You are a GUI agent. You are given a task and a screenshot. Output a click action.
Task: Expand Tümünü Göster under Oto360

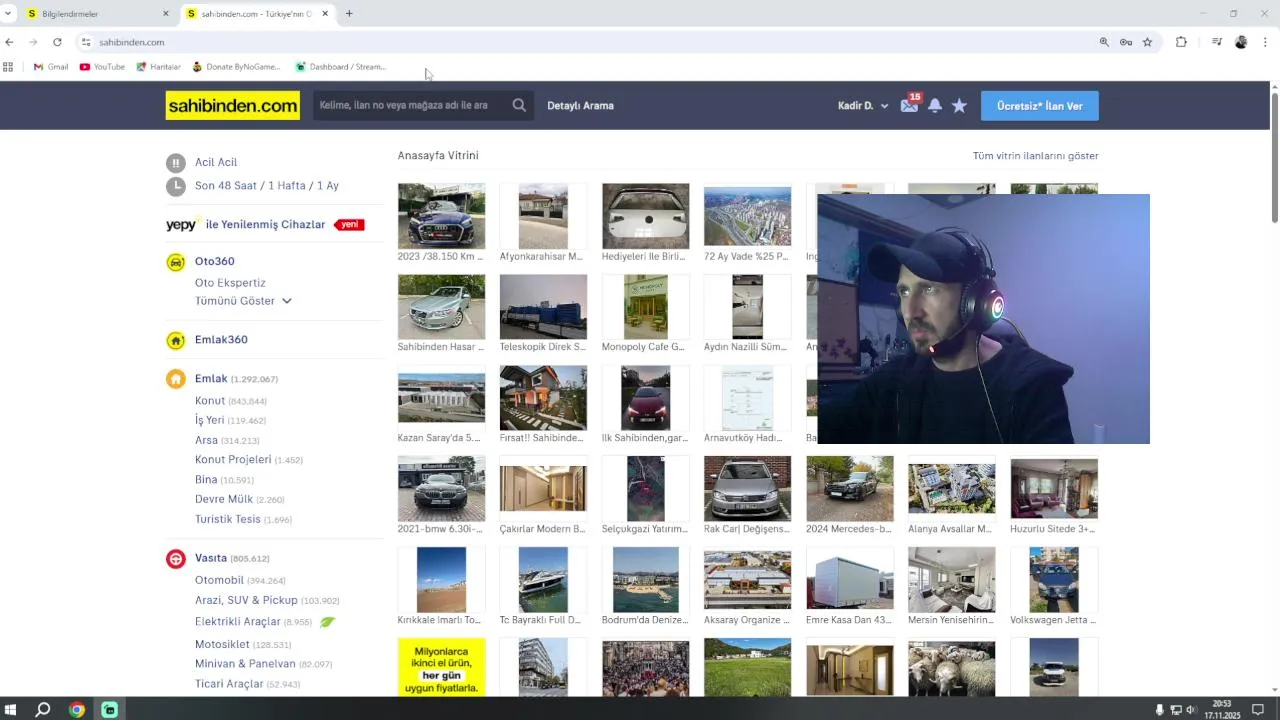243,301
